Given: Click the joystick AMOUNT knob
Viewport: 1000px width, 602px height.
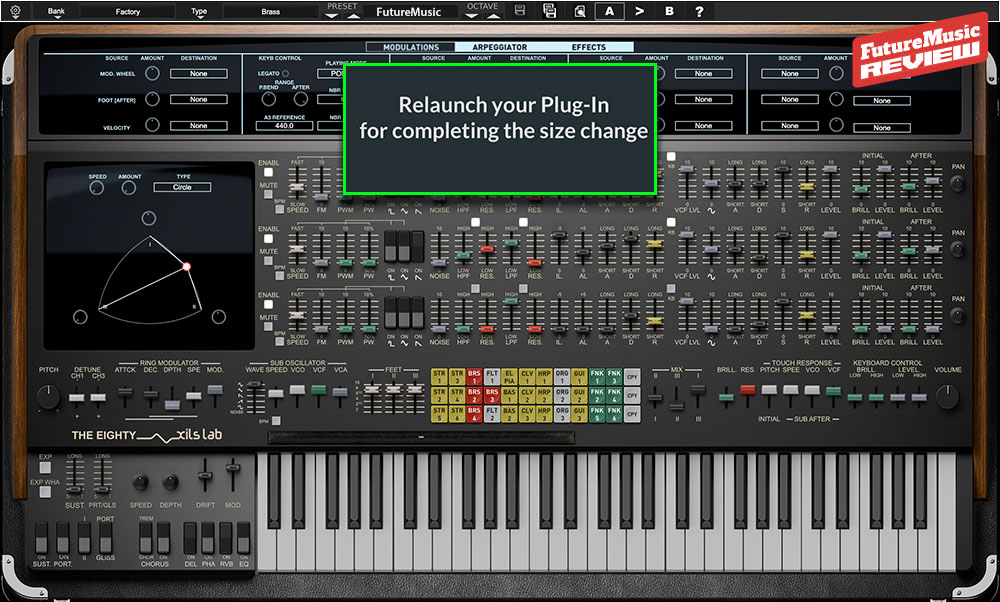Looking at the screenshot, I should pyautogui.click(x=129, y=188).
